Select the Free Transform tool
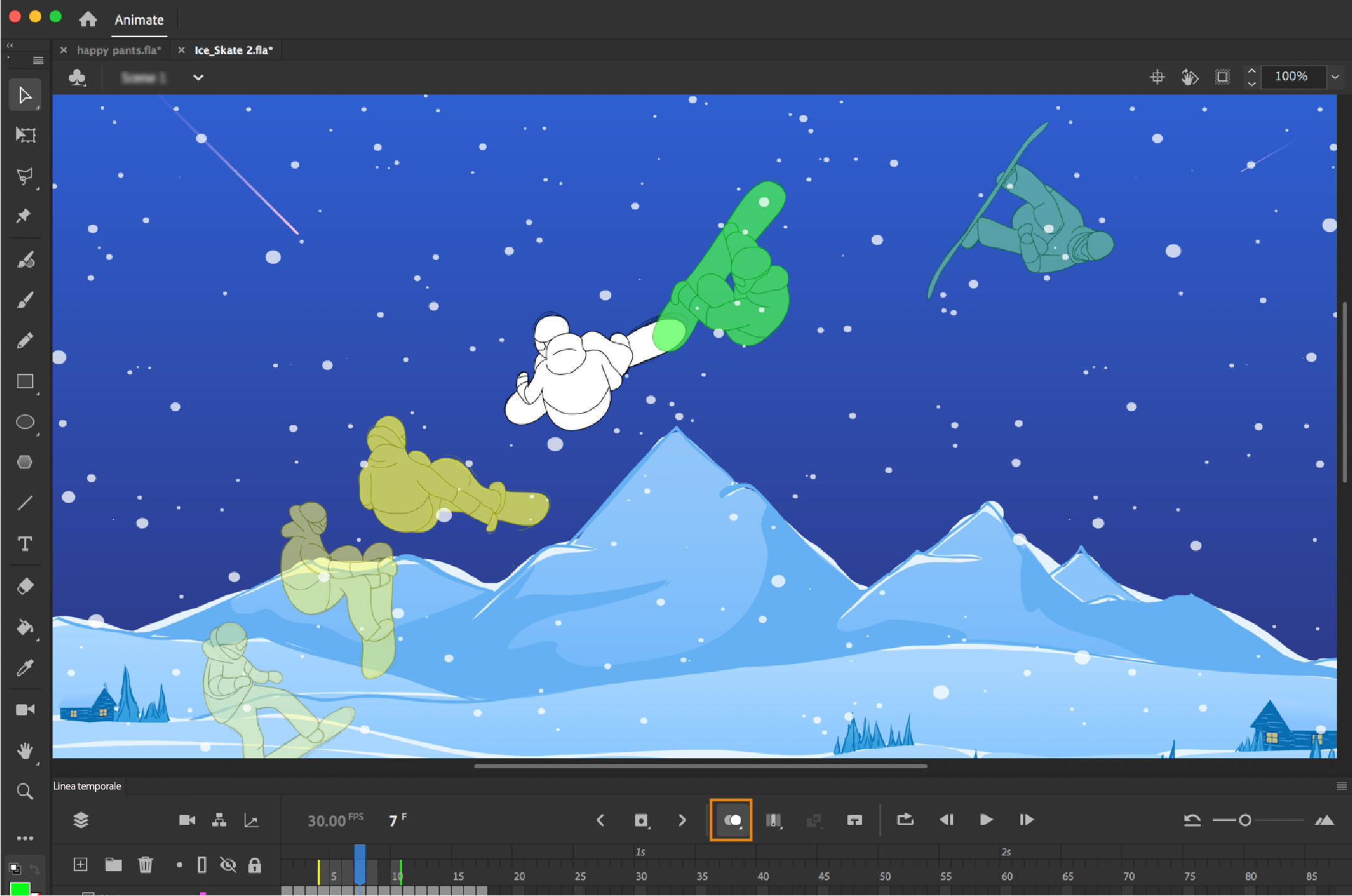1352x896 pixels. 25,135
